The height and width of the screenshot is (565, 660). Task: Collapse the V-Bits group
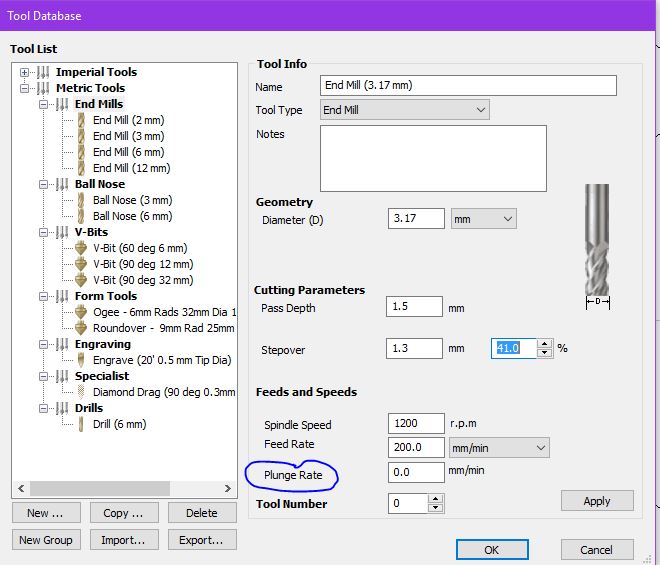(x=43, y=232)
